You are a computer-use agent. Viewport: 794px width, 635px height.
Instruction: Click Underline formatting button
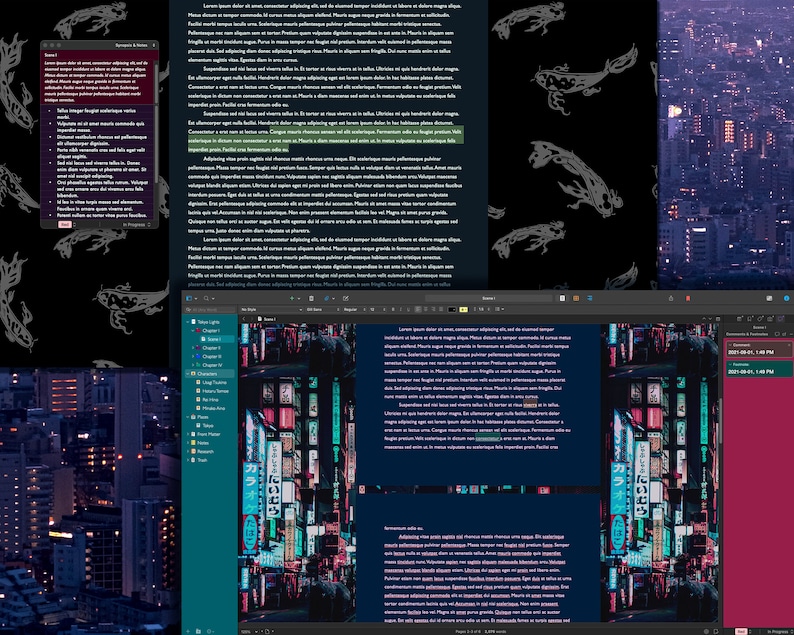tap(408, 309)
